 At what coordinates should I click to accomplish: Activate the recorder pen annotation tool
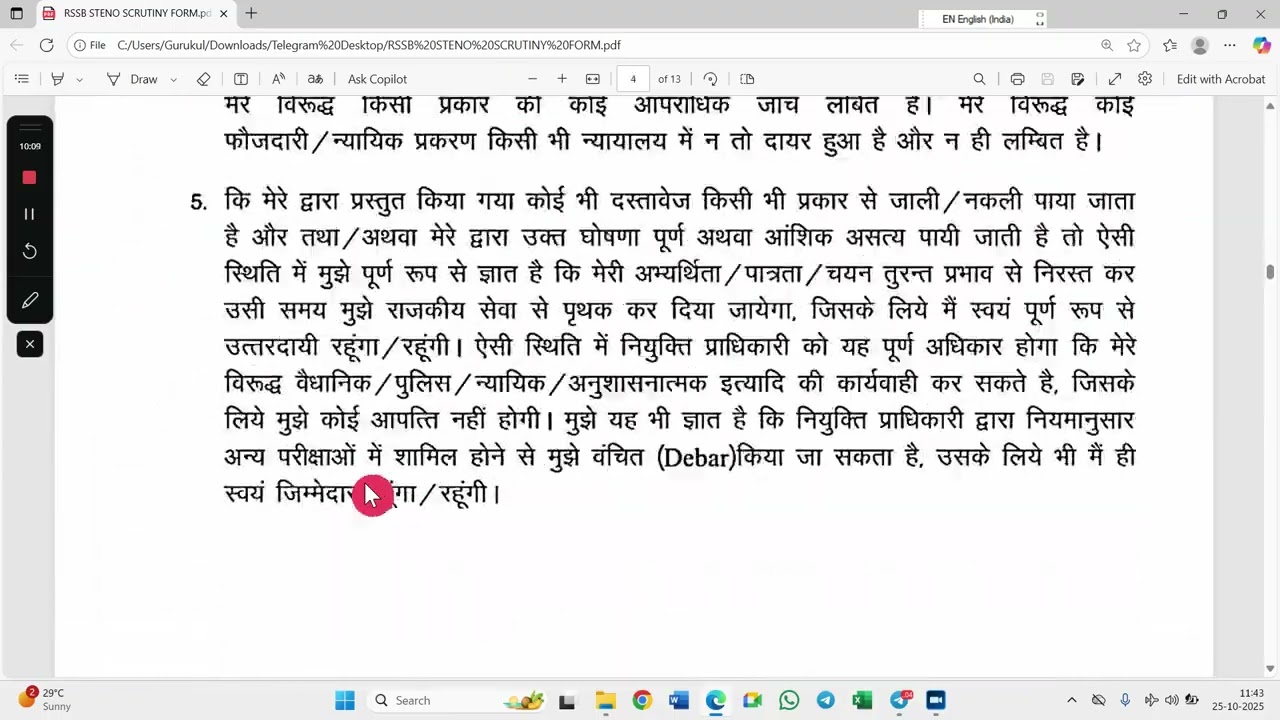29,300
